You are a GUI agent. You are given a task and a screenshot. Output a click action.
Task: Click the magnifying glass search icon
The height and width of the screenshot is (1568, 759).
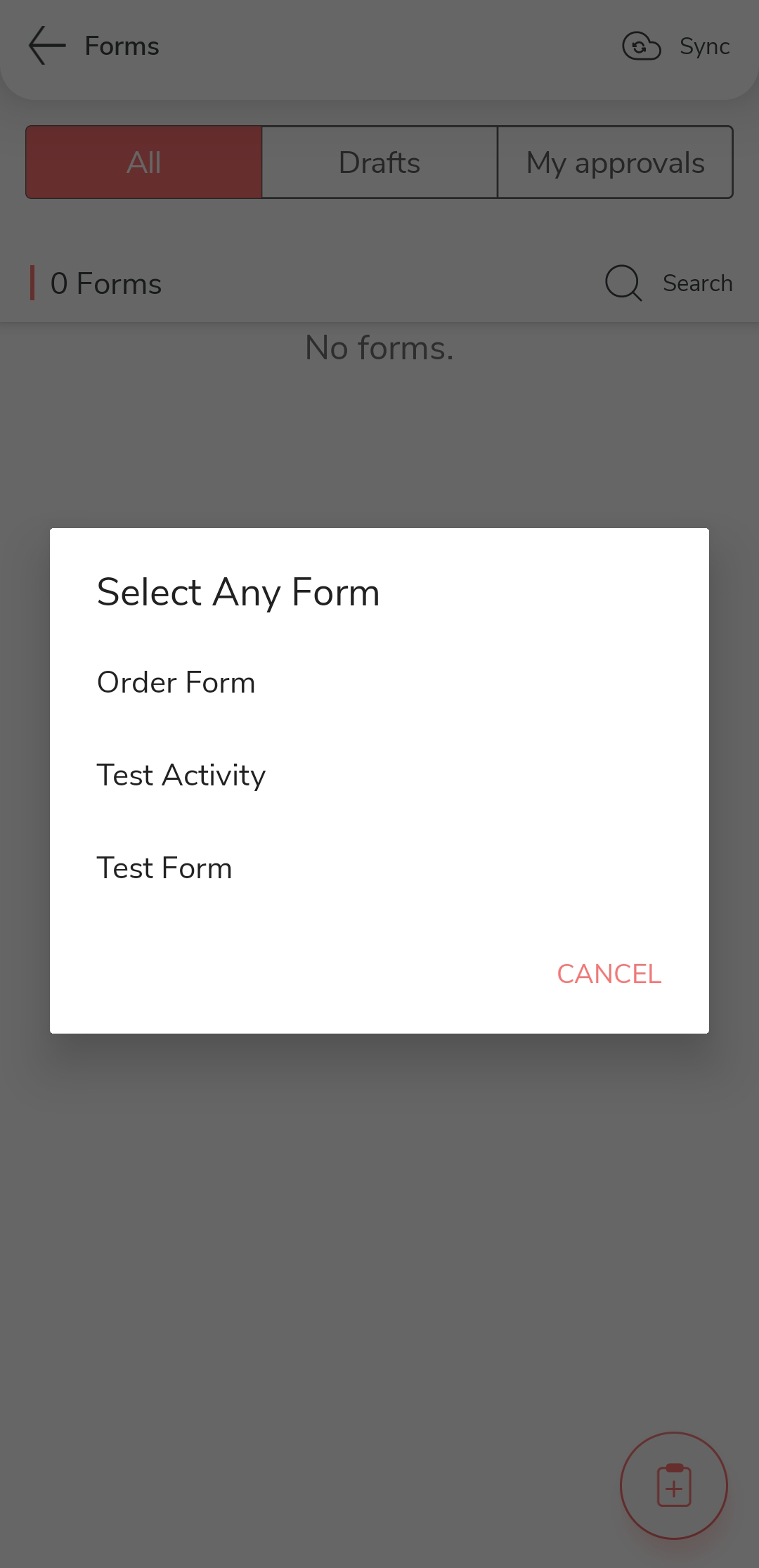[x=623, y=283]
